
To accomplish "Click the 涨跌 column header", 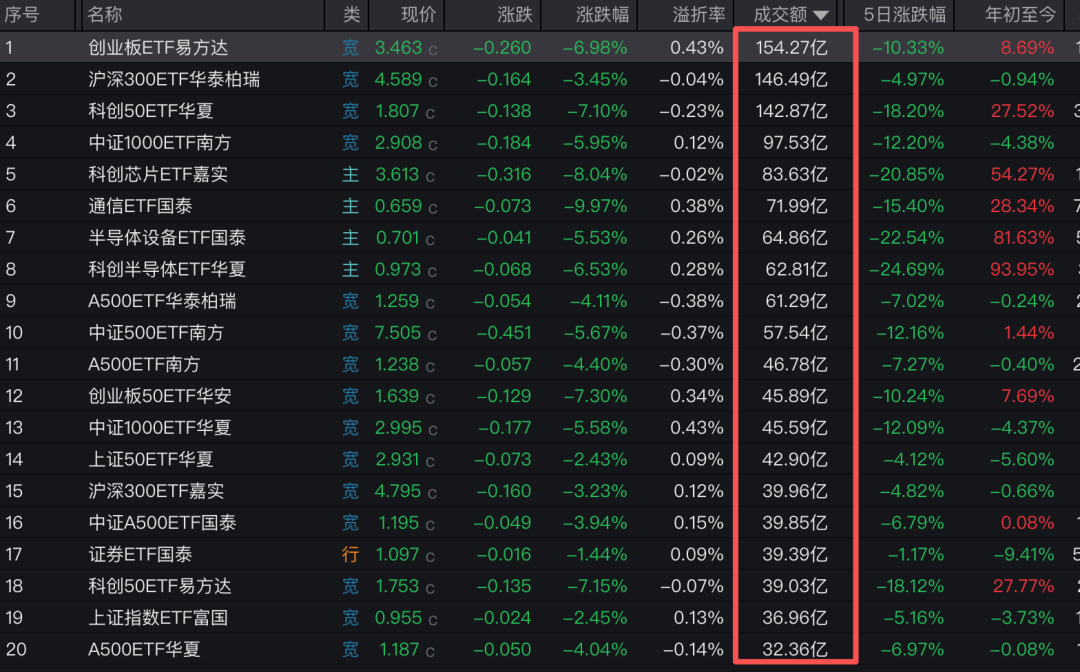I will 515,14.
